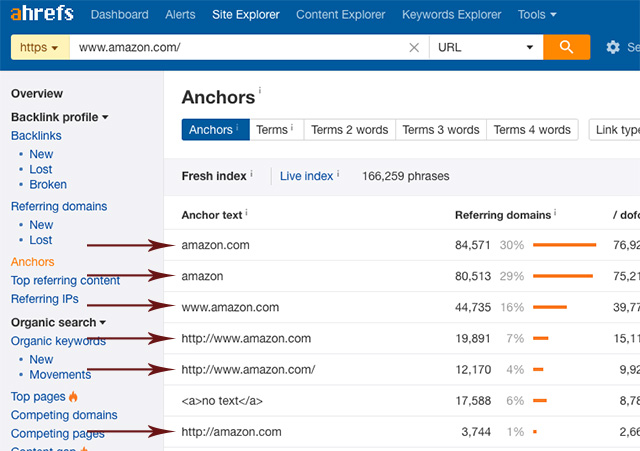Click the 80,513 referring domains value
The image size is (640, 451).
point(473,276)
